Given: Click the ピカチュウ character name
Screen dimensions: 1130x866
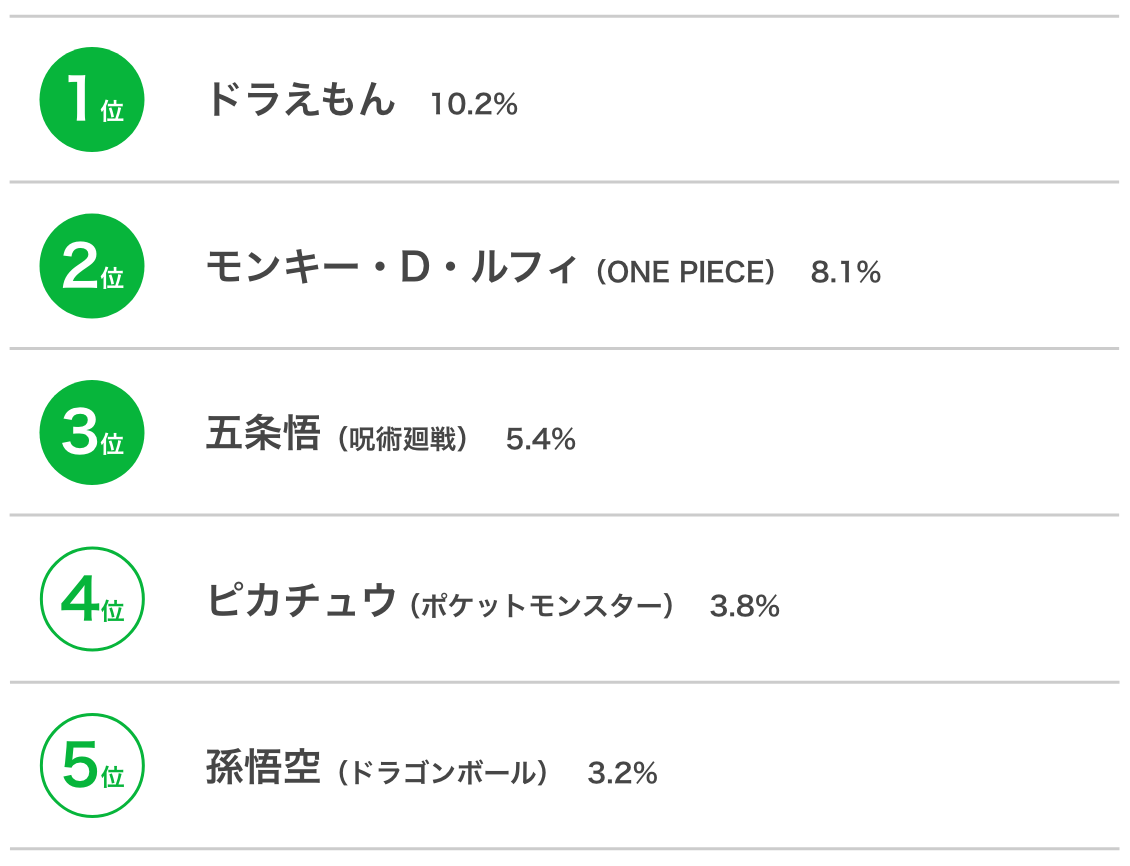Looking at the screenshot, I should (301, 599).
